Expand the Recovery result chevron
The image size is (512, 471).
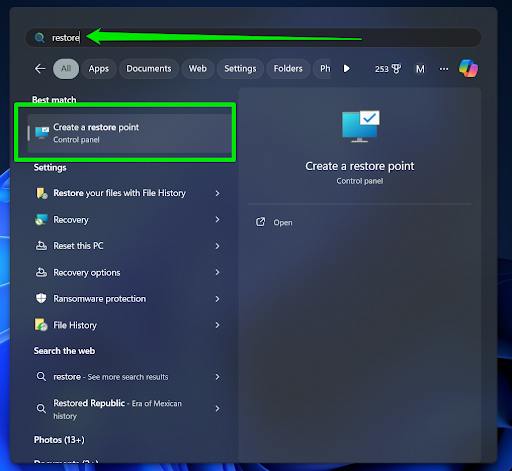(217, 219)
